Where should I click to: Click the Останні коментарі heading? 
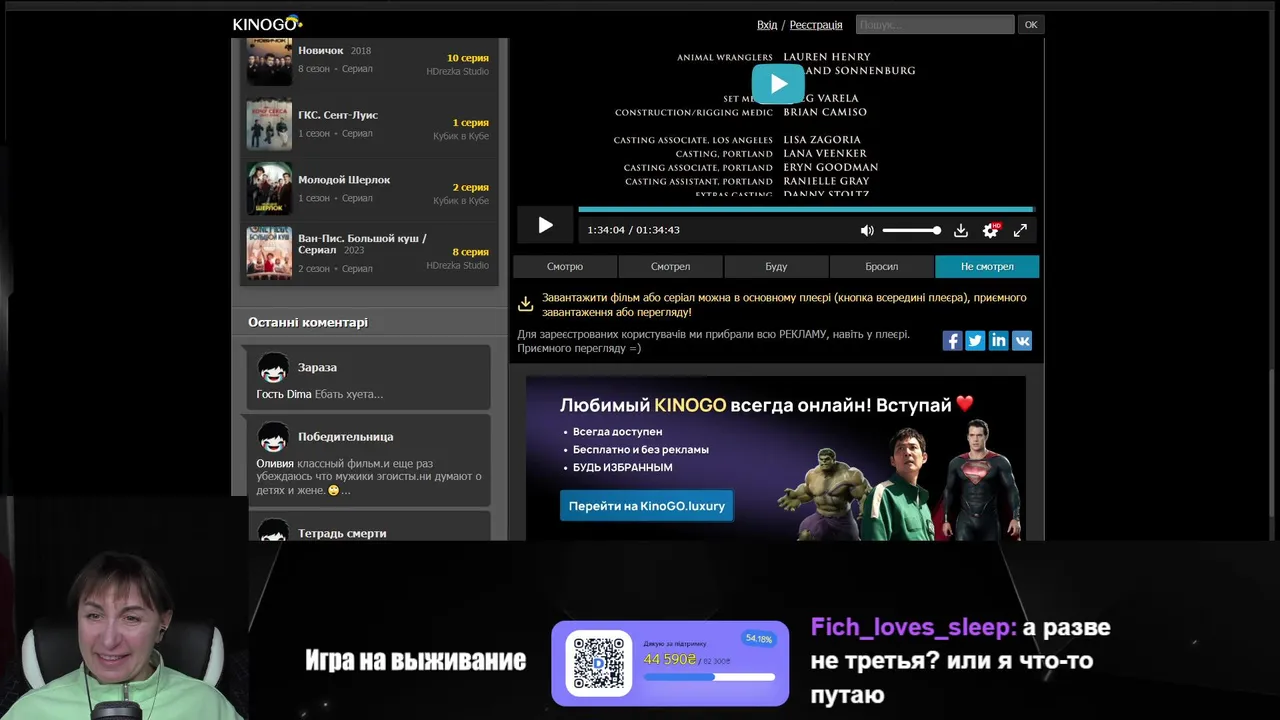[308, 323]
